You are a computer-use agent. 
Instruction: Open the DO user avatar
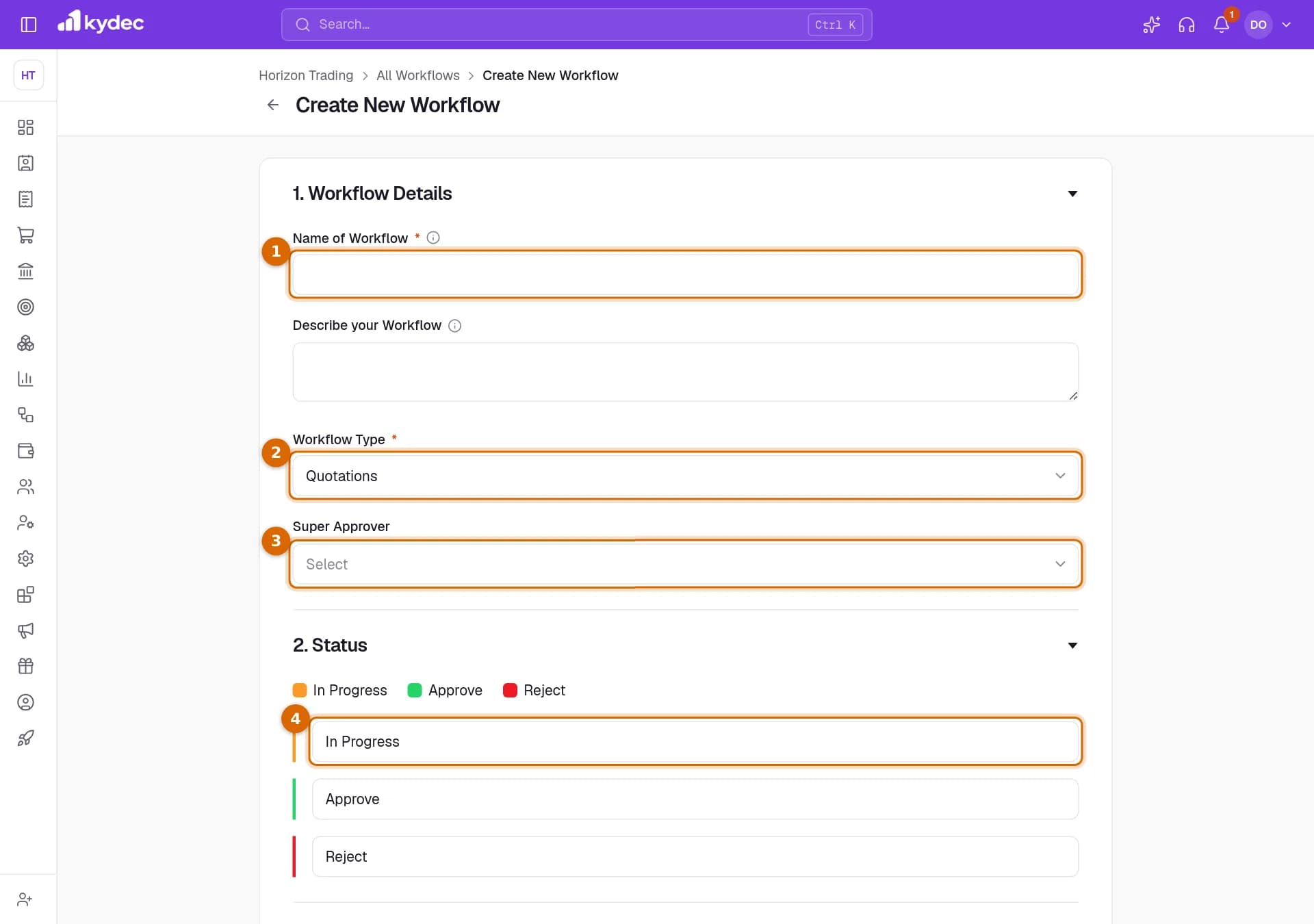1258,25
